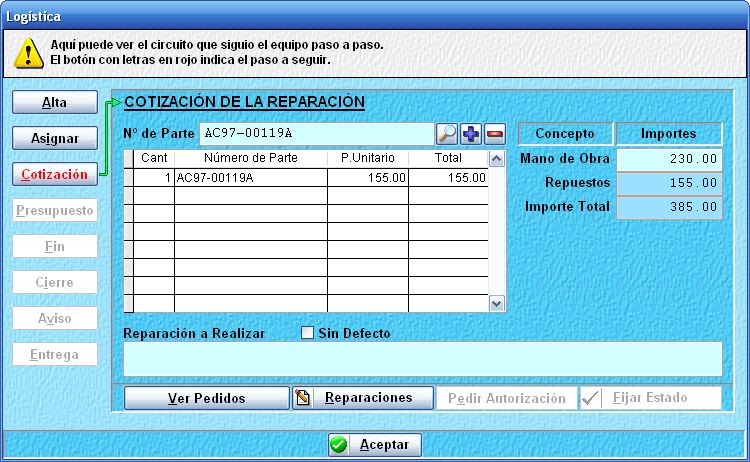The image size is (750, 462).
Task: Click the yellow warning triangle icon
Action: coord(29,53)
